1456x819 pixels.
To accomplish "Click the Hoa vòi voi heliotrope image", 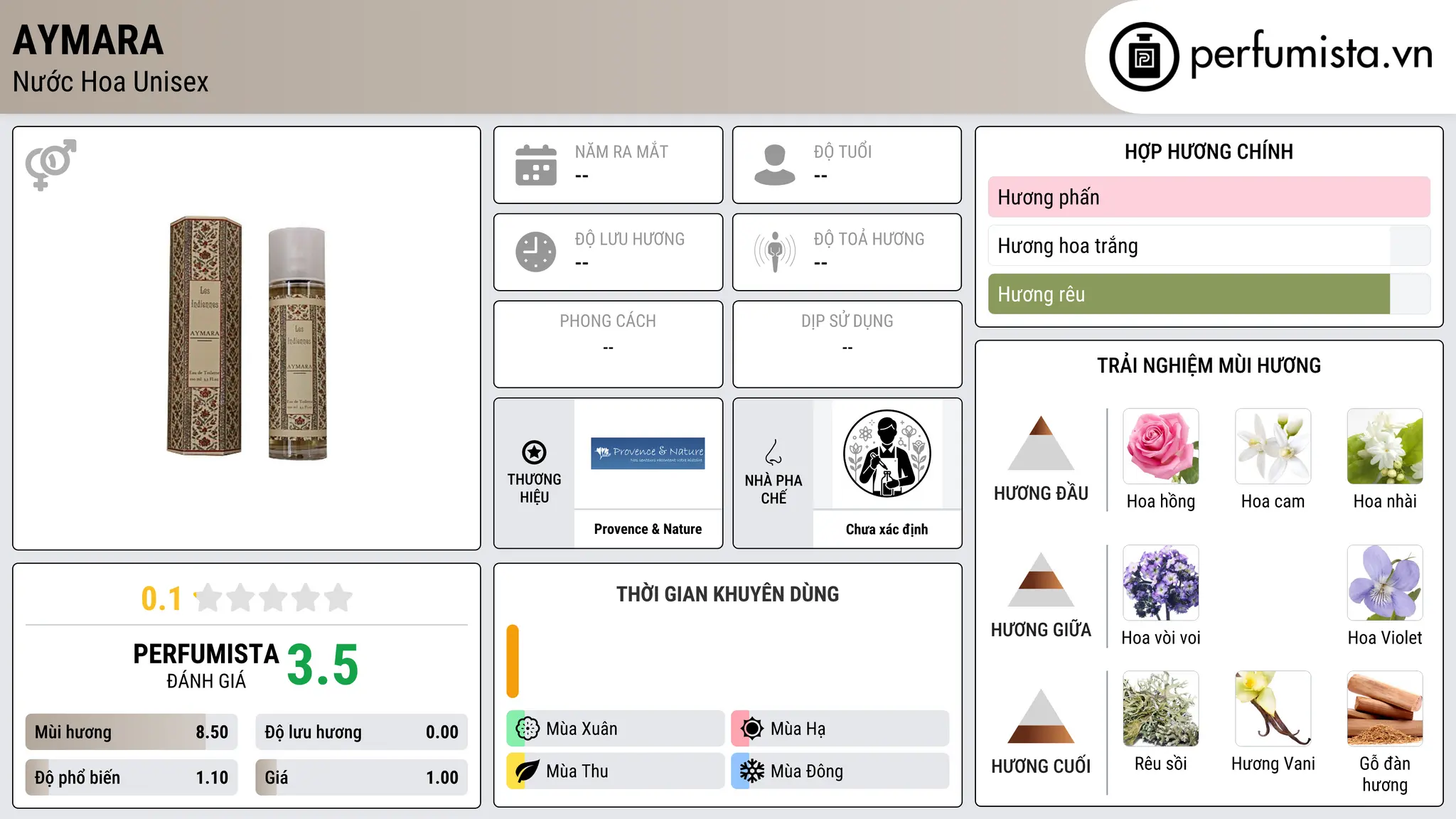I will click(x=1161, y=583).
